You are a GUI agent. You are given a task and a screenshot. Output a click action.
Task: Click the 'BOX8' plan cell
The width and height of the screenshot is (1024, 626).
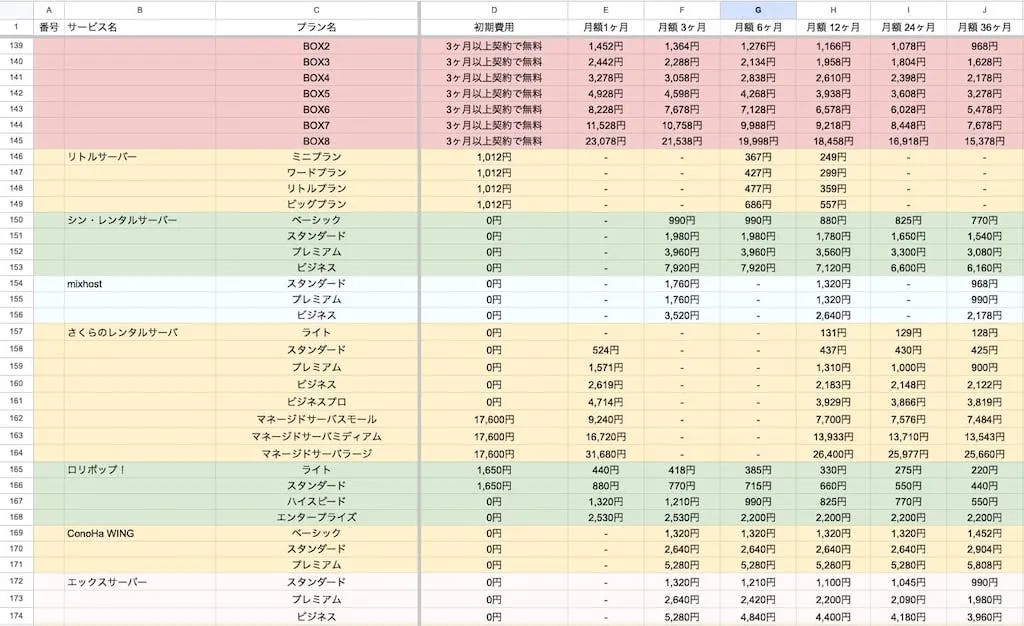point(316,141)
